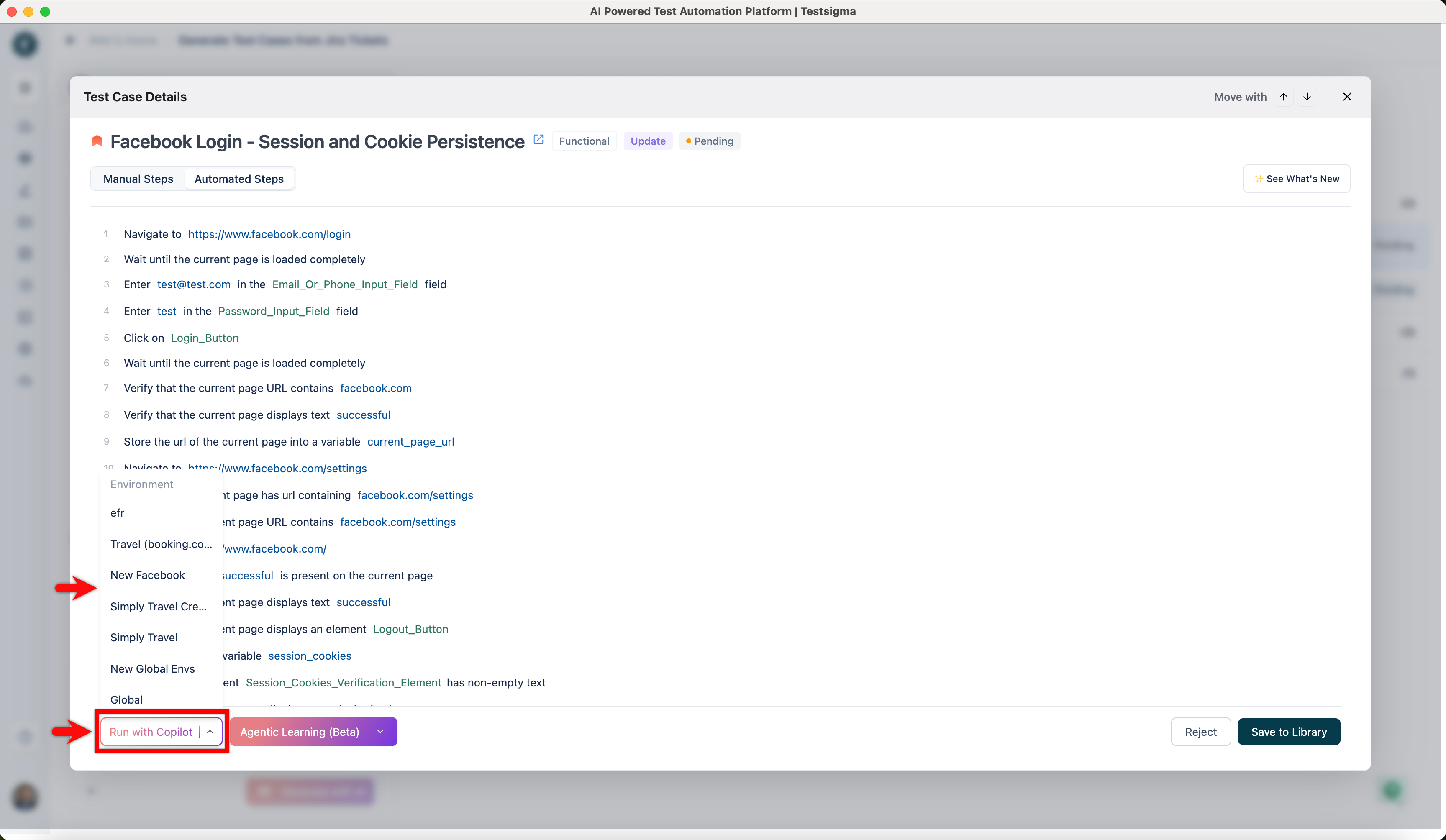Click the Agentic Learning (Beta) button
Image resolution: width=1446 pixels, height=840 pixels.
point(300,732)
